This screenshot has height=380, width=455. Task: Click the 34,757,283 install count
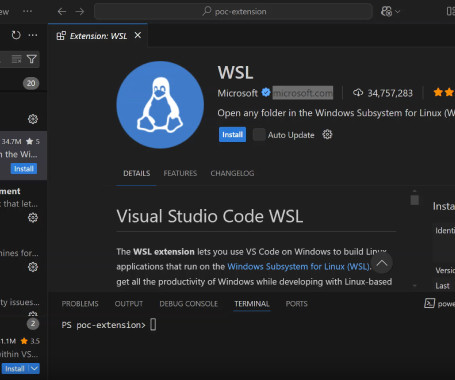point(383,93)
